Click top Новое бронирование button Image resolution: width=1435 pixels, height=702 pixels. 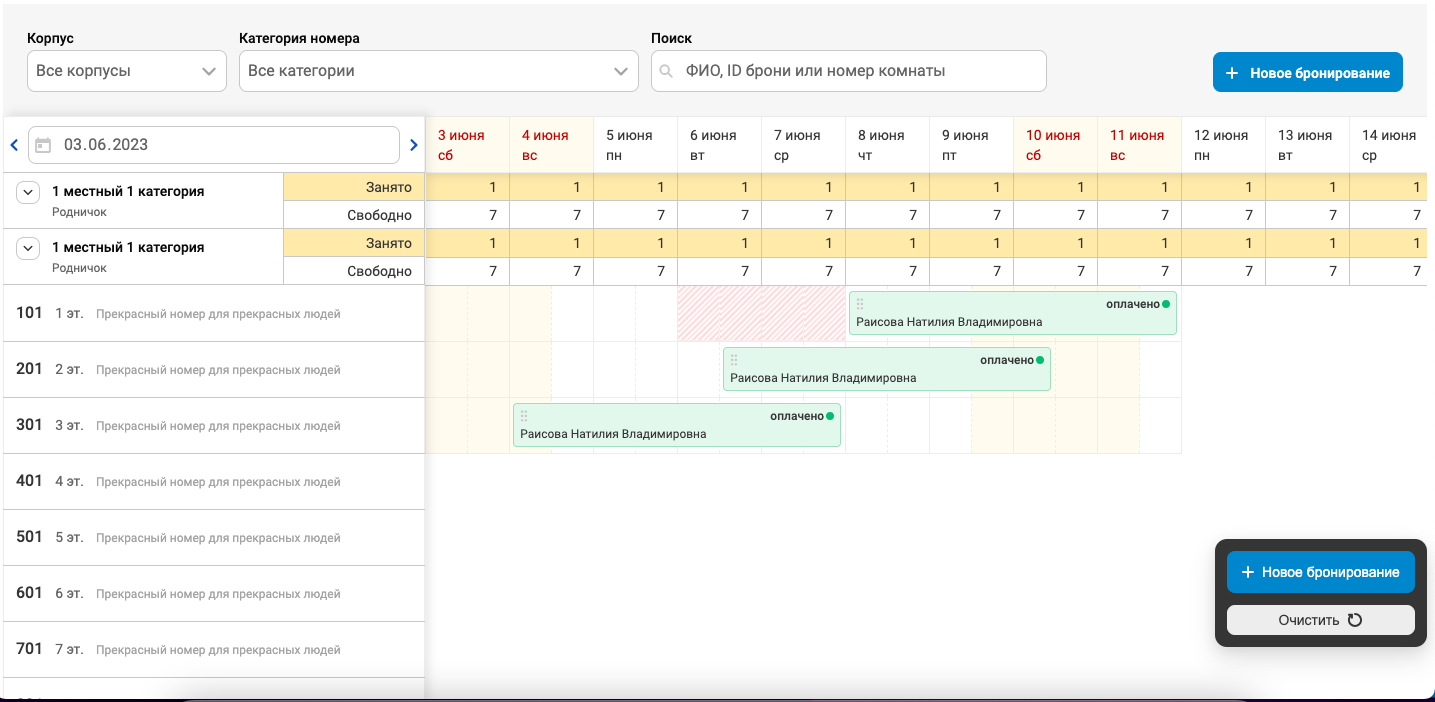(1308, 73)
